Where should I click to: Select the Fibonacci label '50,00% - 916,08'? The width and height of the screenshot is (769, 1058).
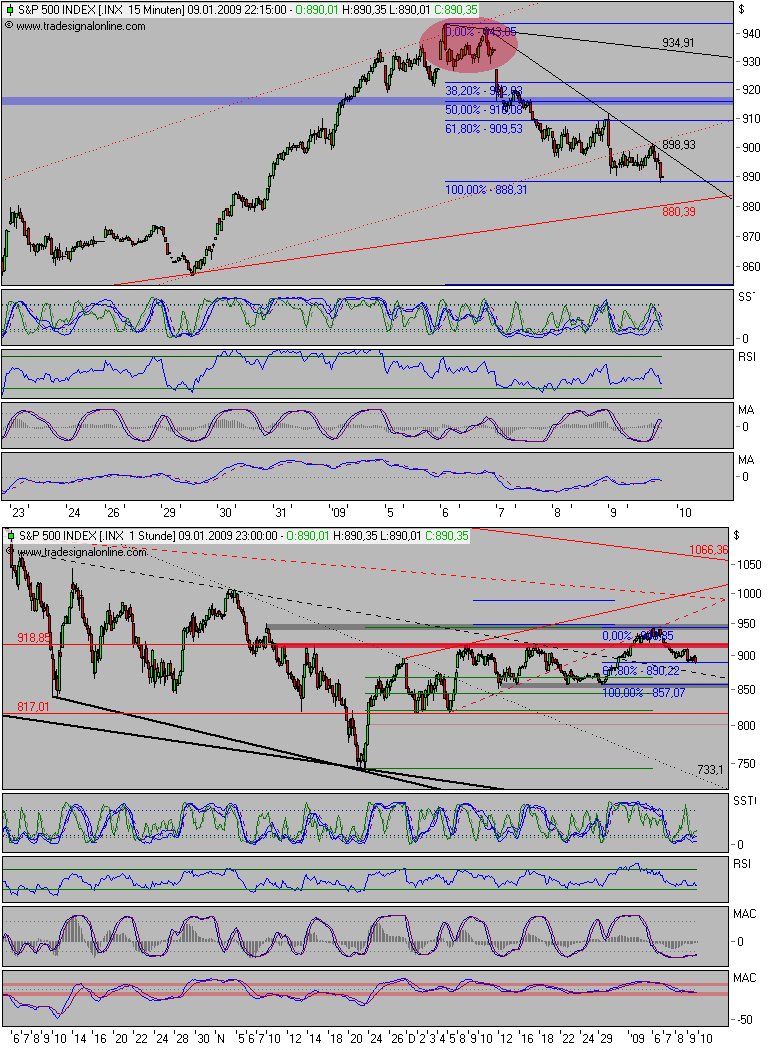tap(484, 109)
